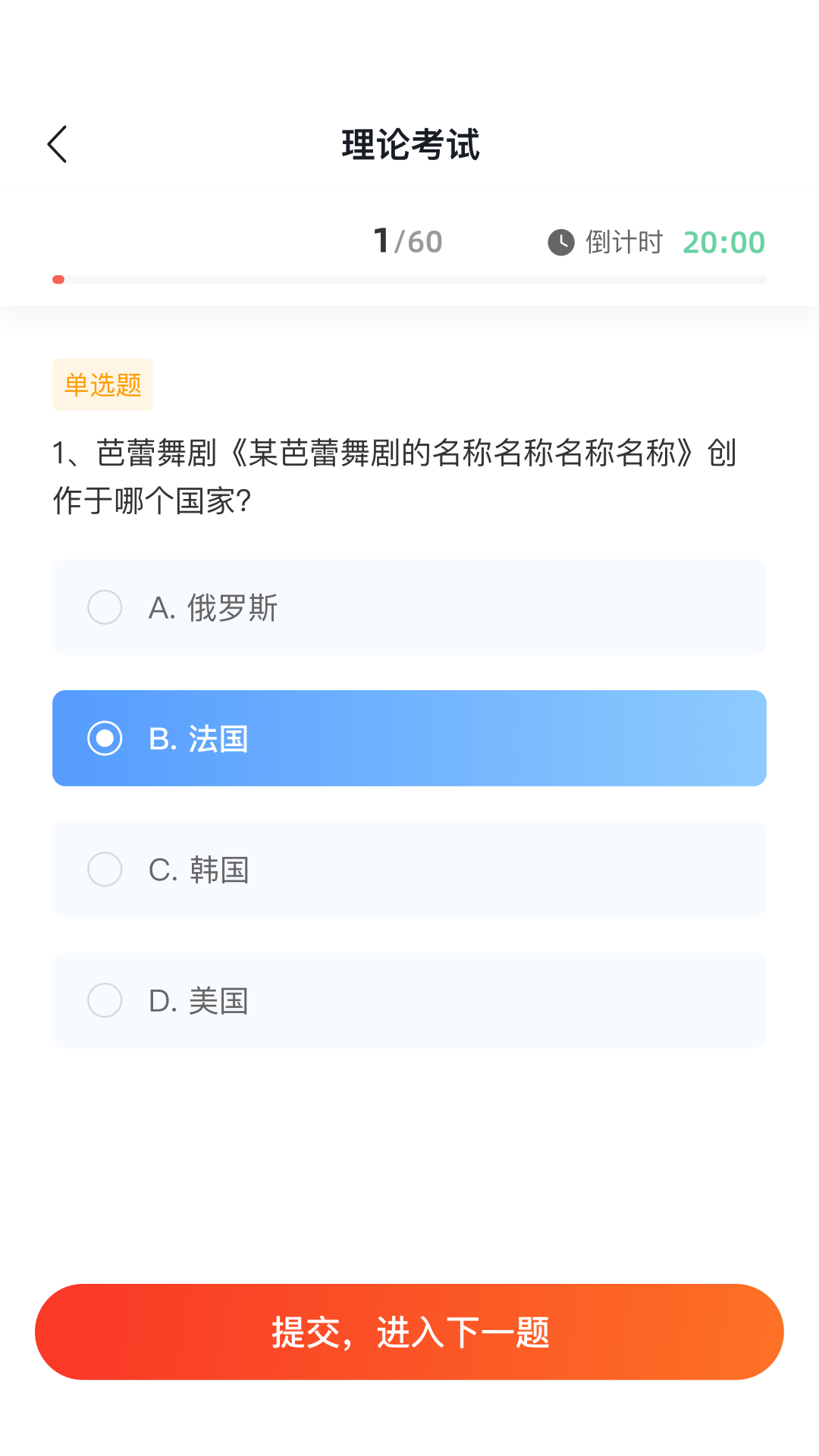Click the green 20:00 timer value
The height and width of the screenshot is (1456, 819).
723,243
